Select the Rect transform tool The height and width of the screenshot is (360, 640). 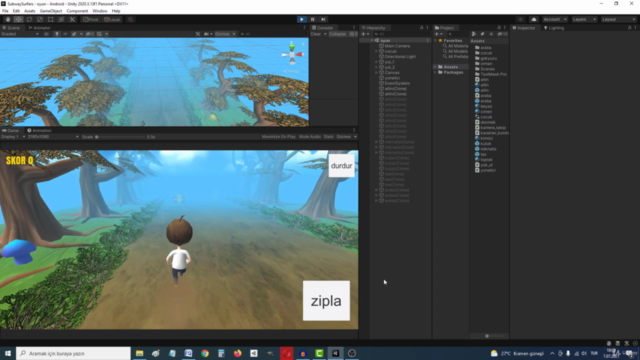click(50, 19)
